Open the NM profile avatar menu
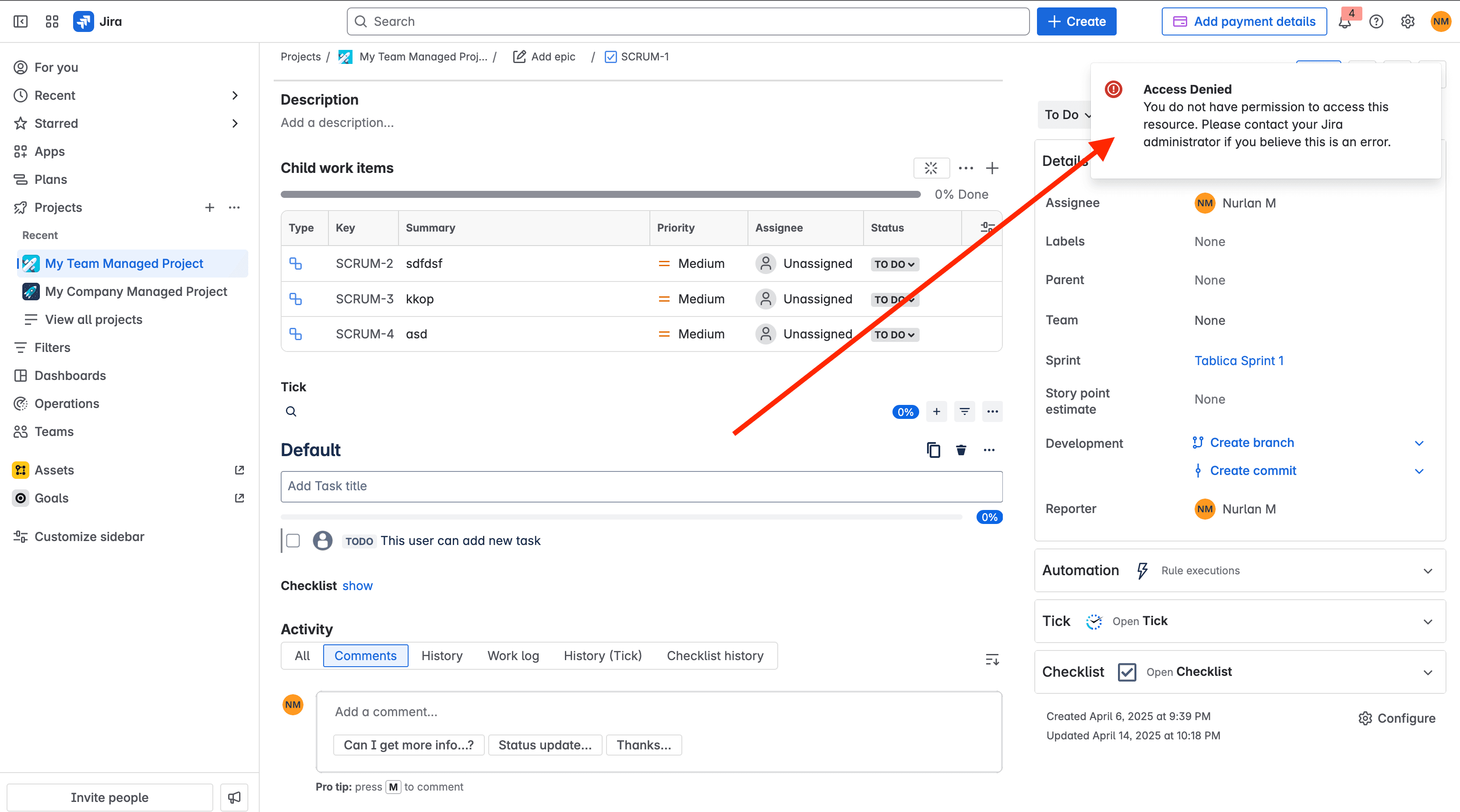This screenshot has width=1460, height=812. pyautogui.click(x=1440, y=21)
